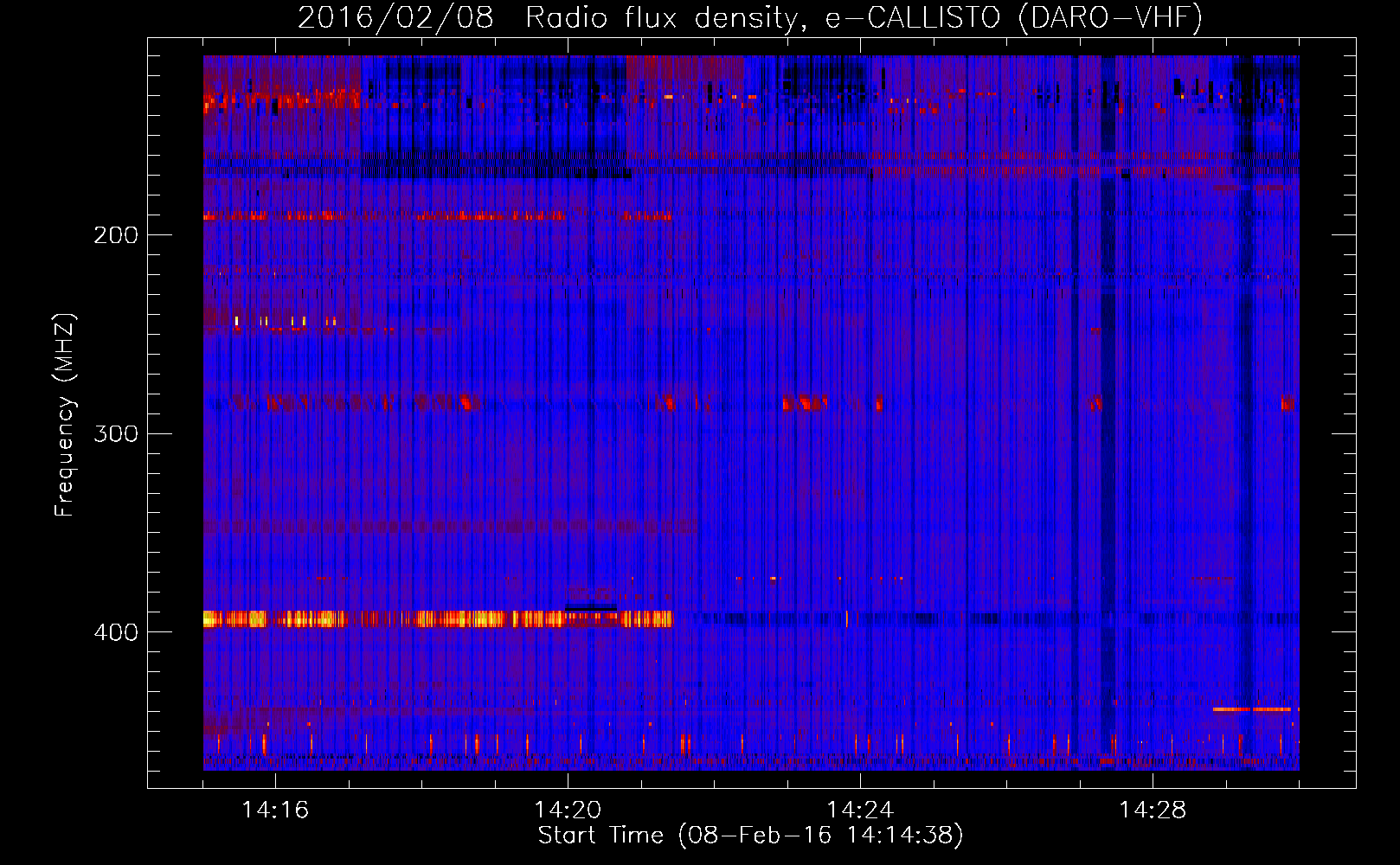Screen dimensions: 1400x865
Task: Click the 'Start Time (08-Feb-16 14:14:38)' label
Action: tap(750, 836)
